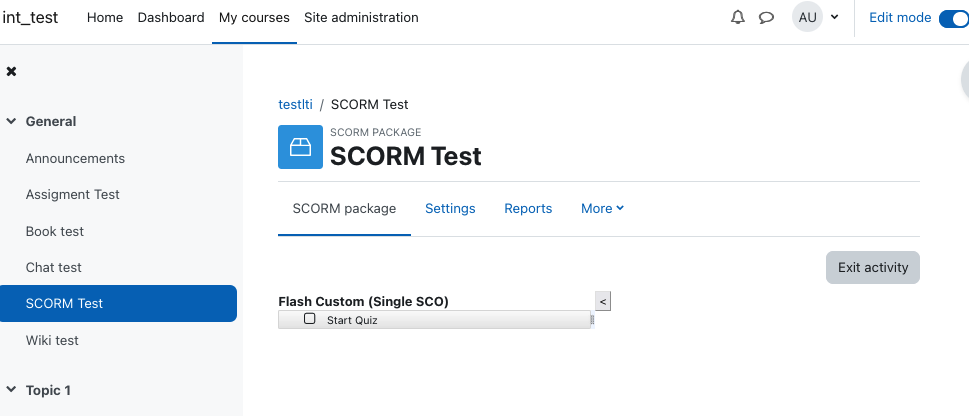Toggle Edit mode switch
Image resolution: width=969 pixels, height=416 pixels.
click(954, 18)
